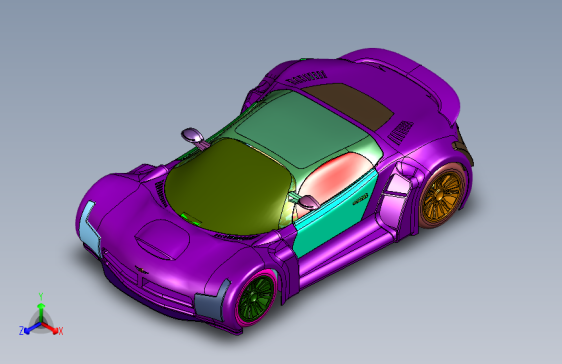Select the front bumper emblem badge
The image size is (562, 364).
(141, 269)
